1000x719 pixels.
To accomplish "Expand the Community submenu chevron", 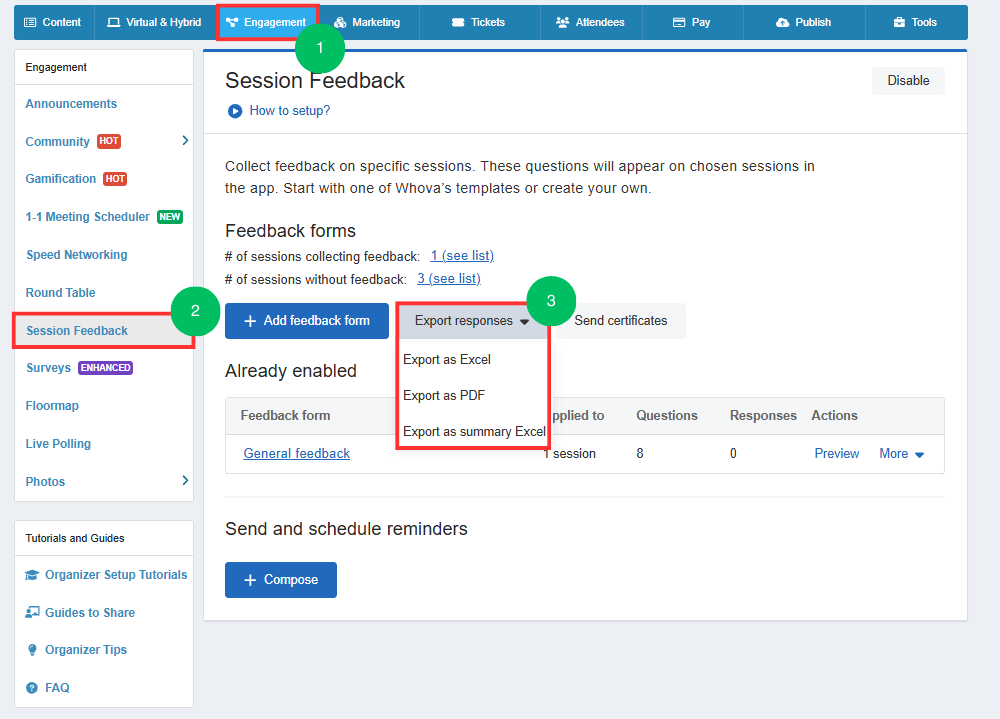I will click(x=185, y=141).
